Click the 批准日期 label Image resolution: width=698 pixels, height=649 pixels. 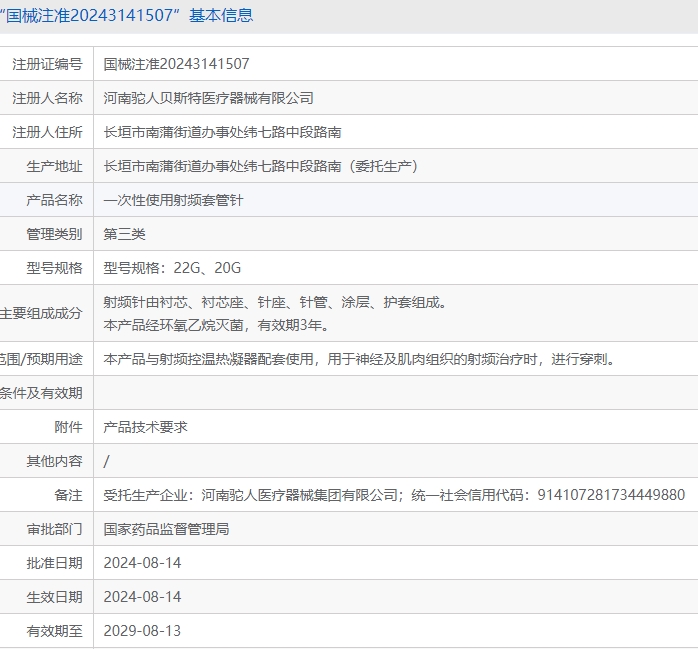(54, 563)
